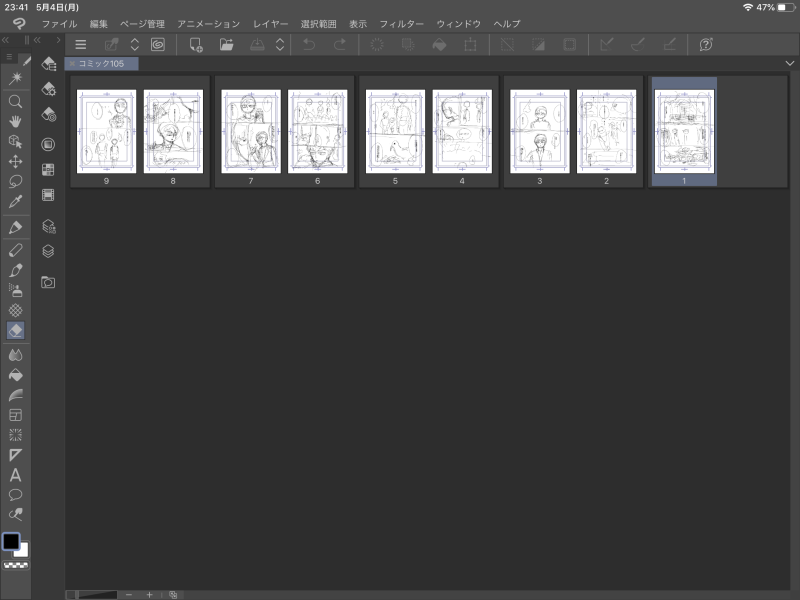Viewport: 800px width, 600px height.
Task: Click the redo arrow
Action: [x=339, y=44]
